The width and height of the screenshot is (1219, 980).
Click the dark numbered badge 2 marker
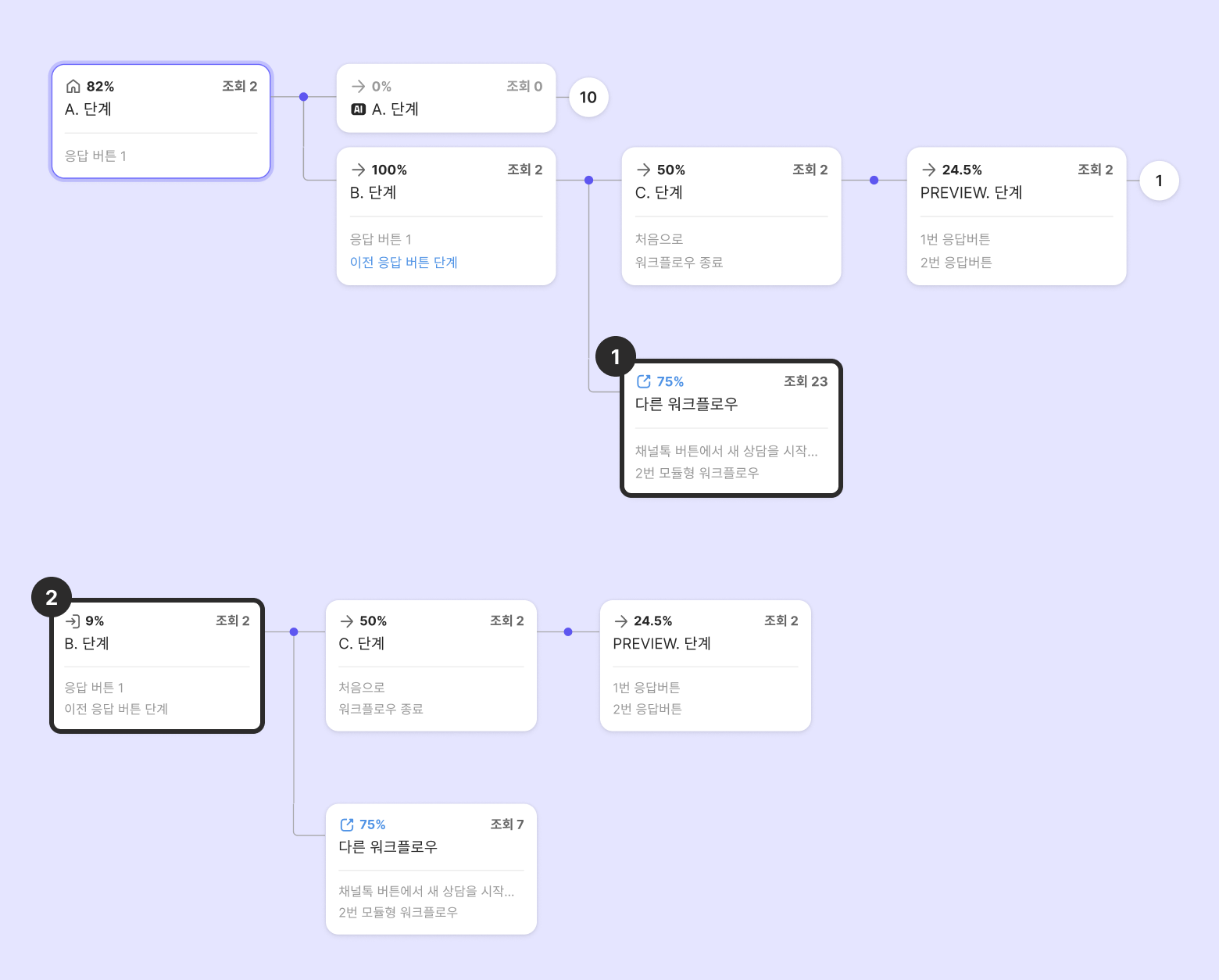tap(52, 598)
